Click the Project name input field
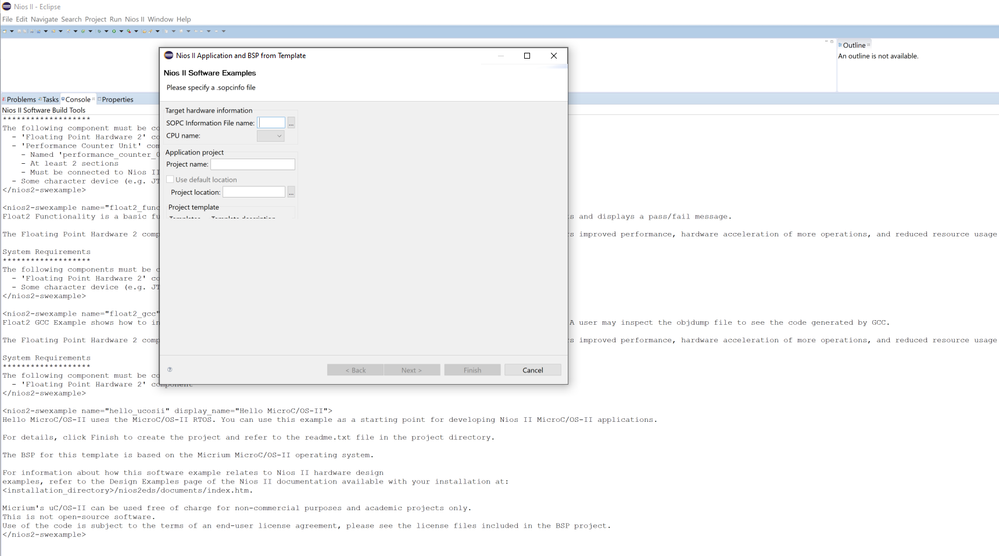The width and height of the screenshot is (999, 556). click(253, 164)
